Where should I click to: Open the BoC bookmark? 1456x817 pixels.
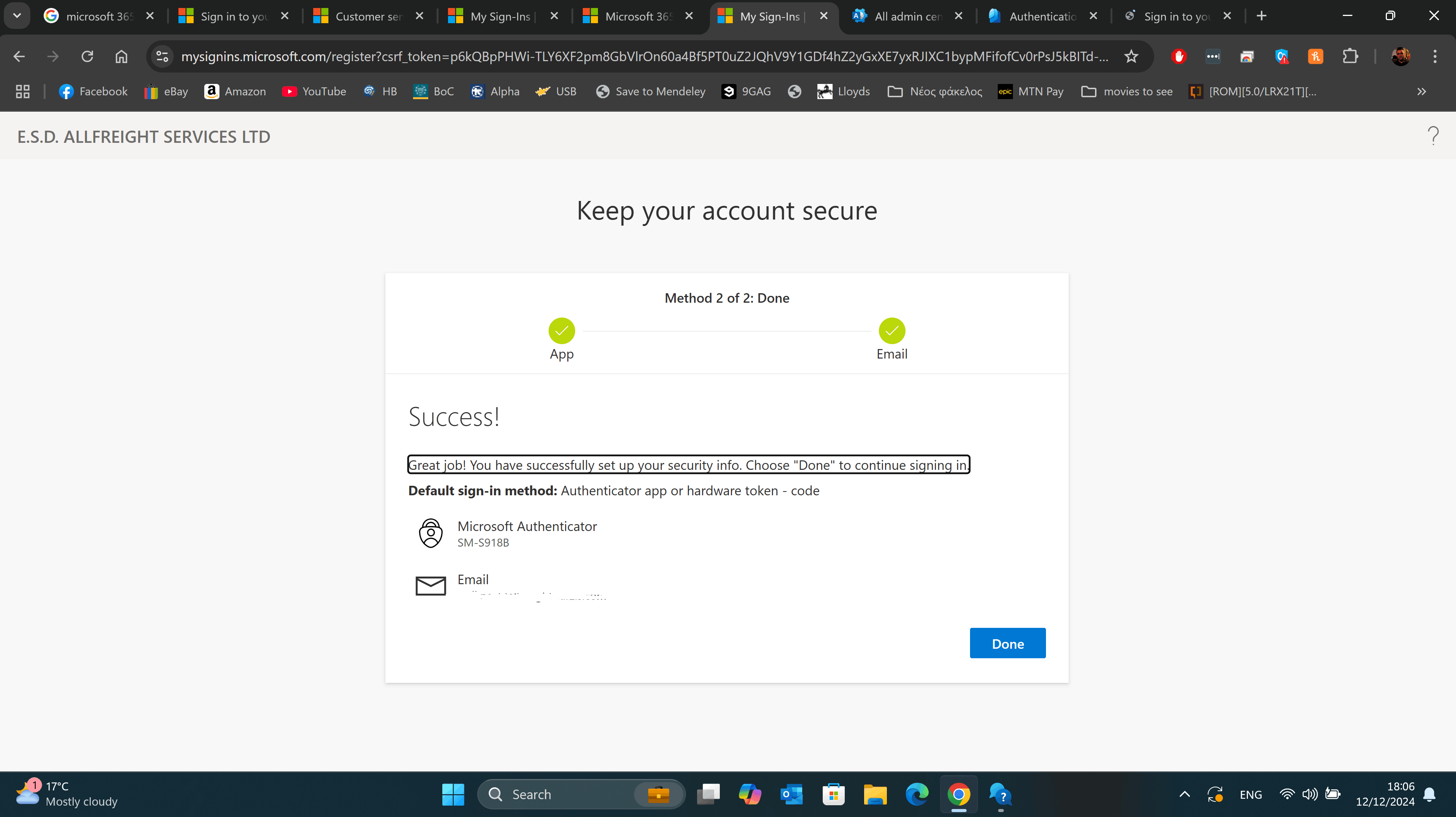point(434,92)
